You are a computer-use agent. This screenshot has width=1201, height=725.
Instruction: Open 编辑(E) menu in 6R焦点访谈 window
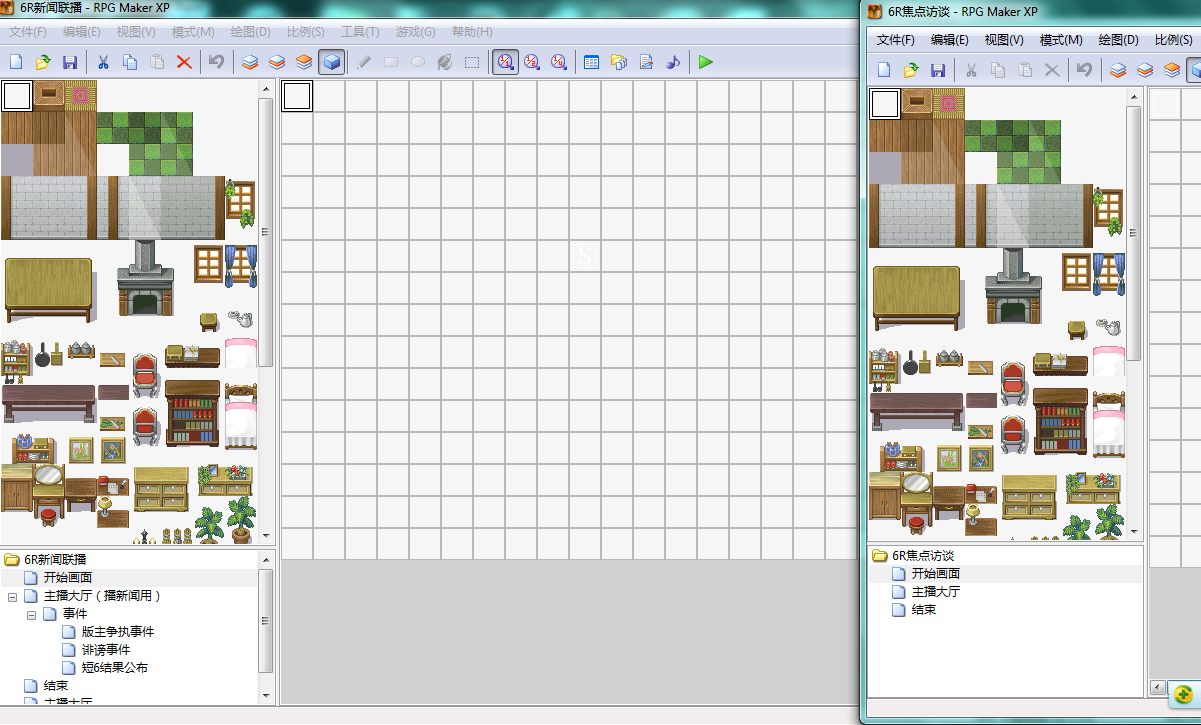click(950, 40)
